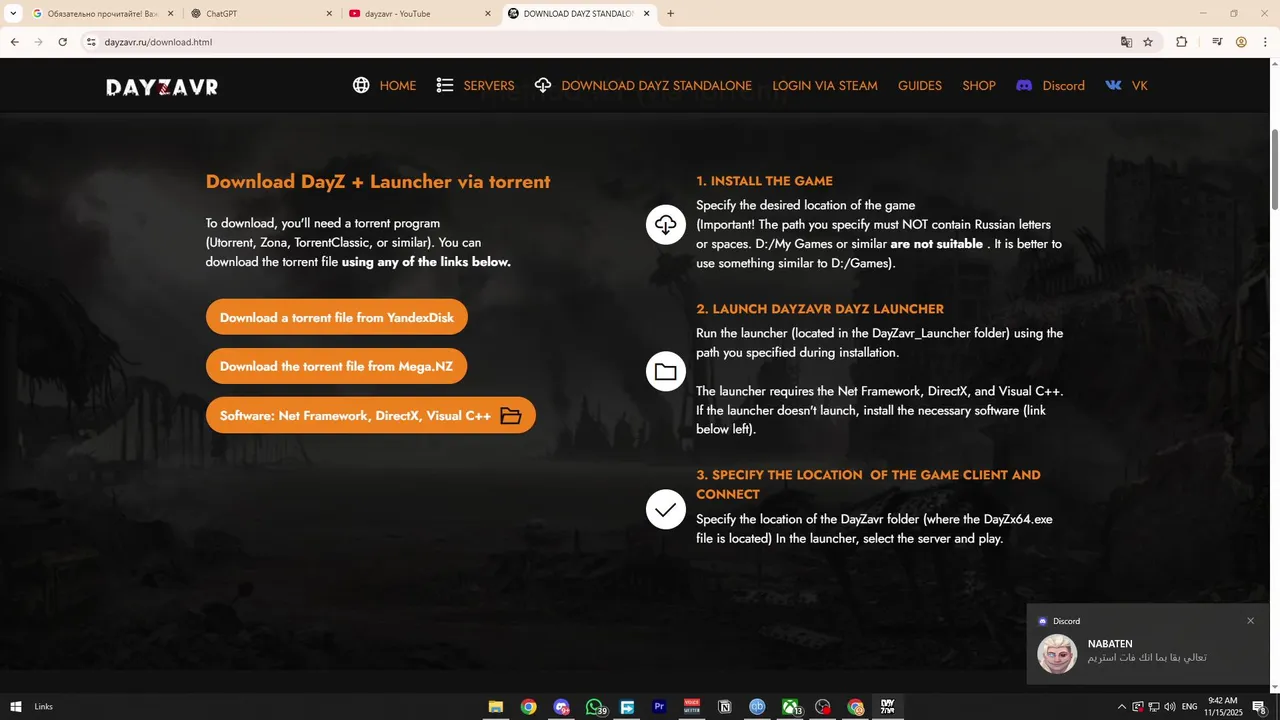This screenshot has height=720, width=1280.
Task: Click the Google Translate icon in the address bar
Action: pyautogui.click(x=1127, y=42)
